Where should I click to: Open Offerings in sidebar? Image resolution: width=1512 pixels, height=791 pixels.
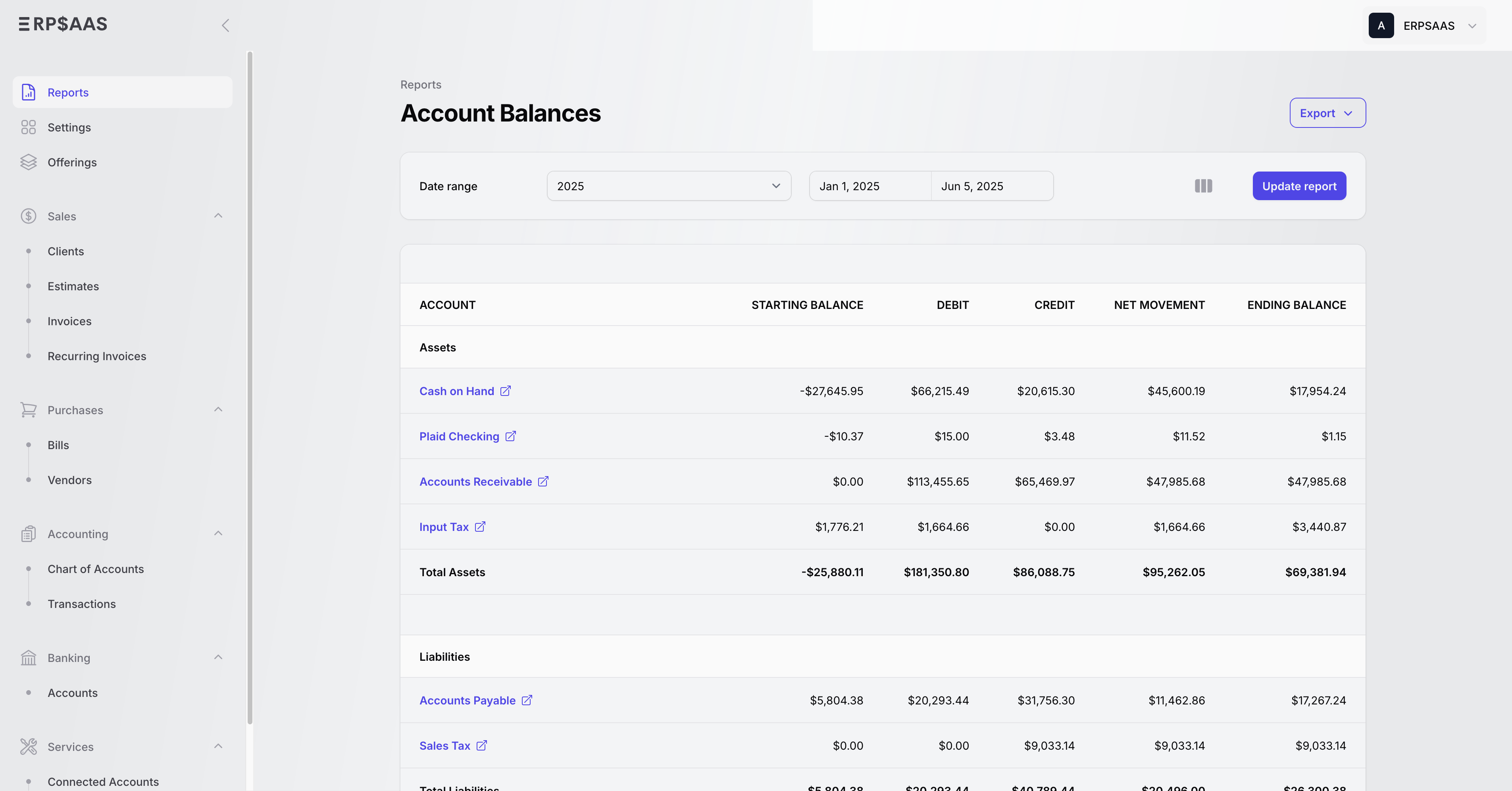(123, 162)
